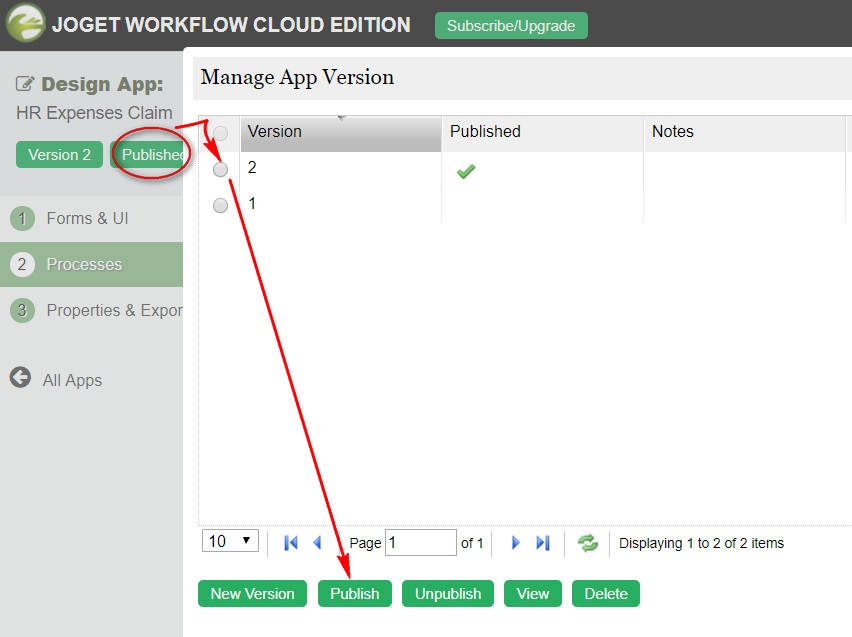Open Forms & UI section
Viewport: 852px width, 637px height.
coord(91,218)
